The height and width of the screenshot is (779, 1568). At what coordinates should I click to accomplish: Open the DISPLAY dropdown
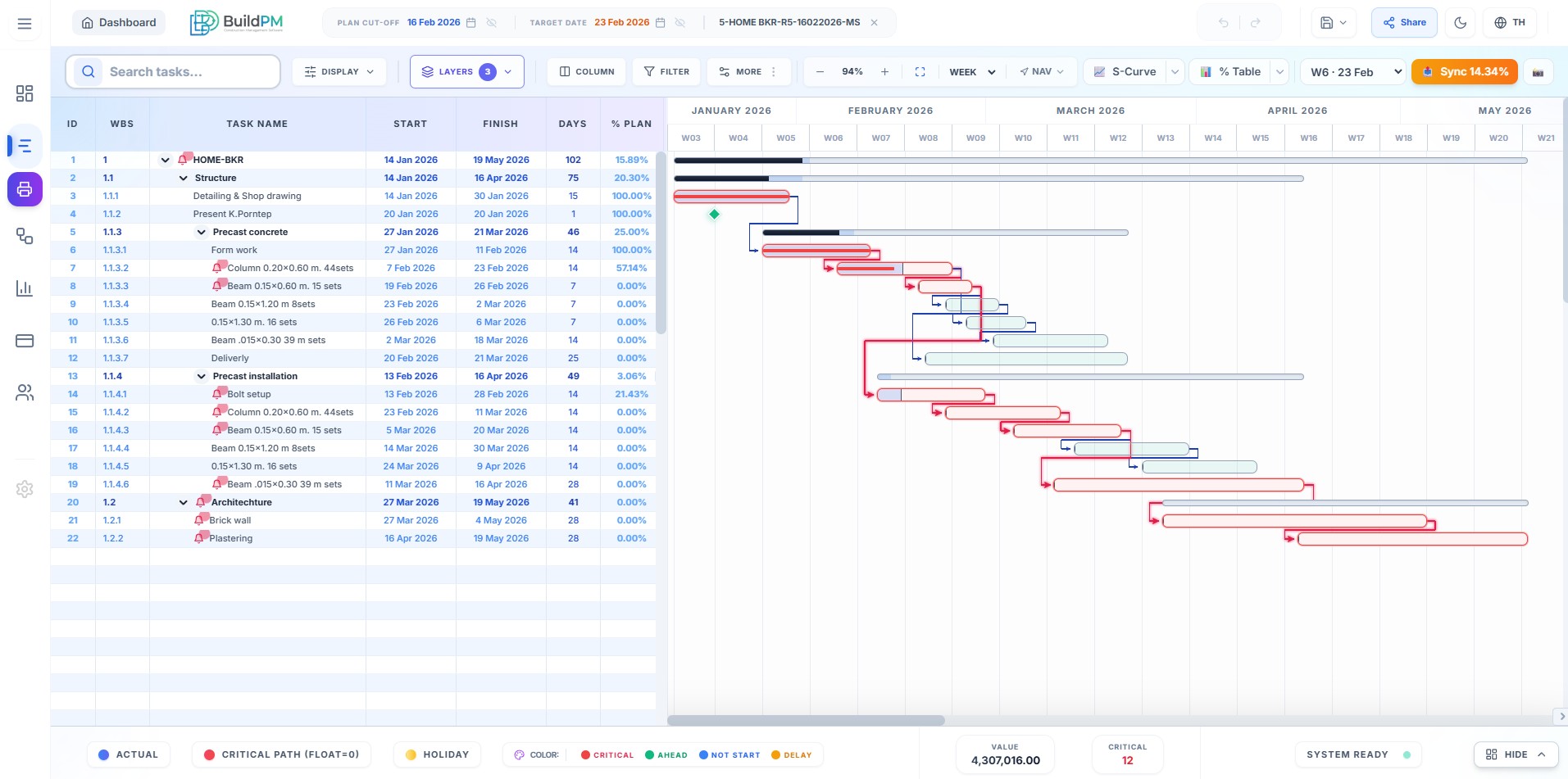339,72
